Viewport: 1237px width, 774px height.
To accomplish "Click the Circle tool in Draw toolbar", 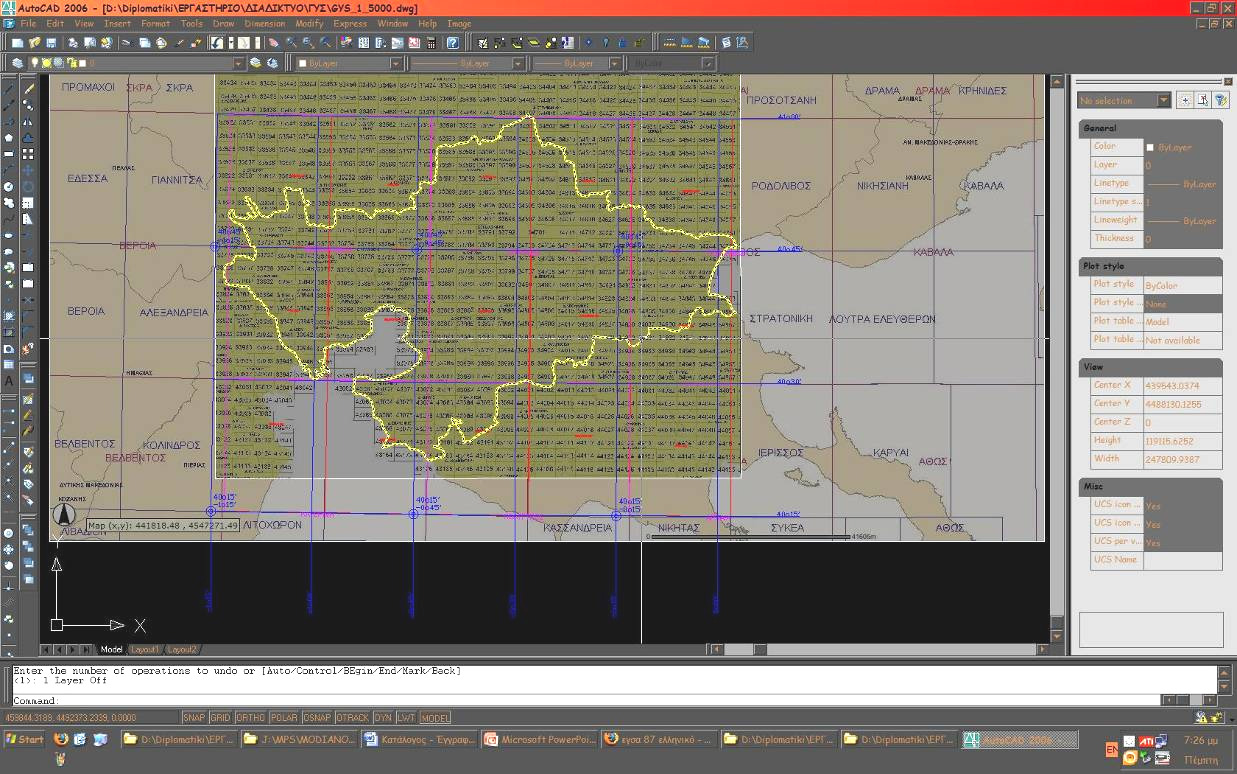I will pyautogui.click(x=9, y=187).
